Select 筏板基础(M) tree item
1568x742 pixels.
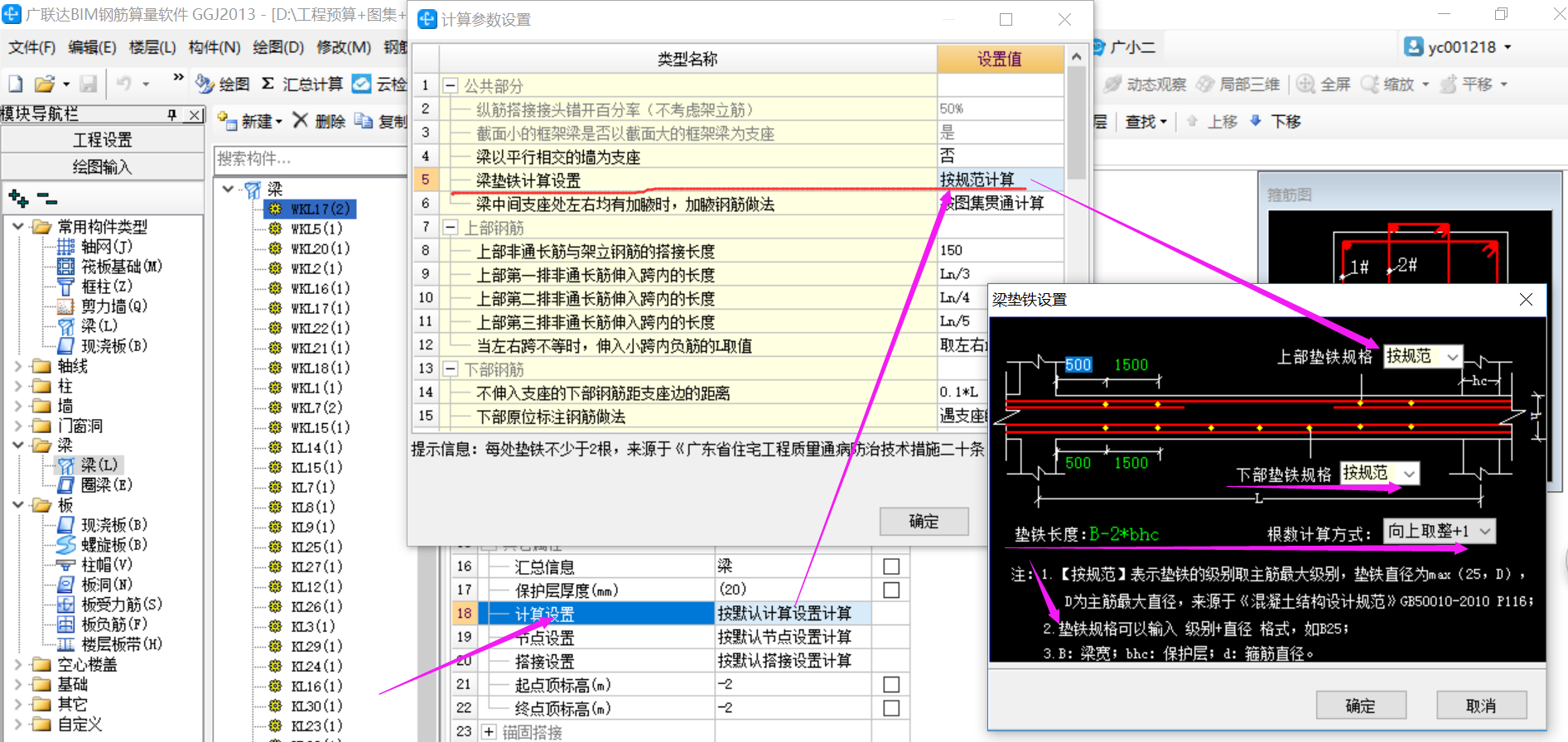pyautogui.click(x=110, y=267)
